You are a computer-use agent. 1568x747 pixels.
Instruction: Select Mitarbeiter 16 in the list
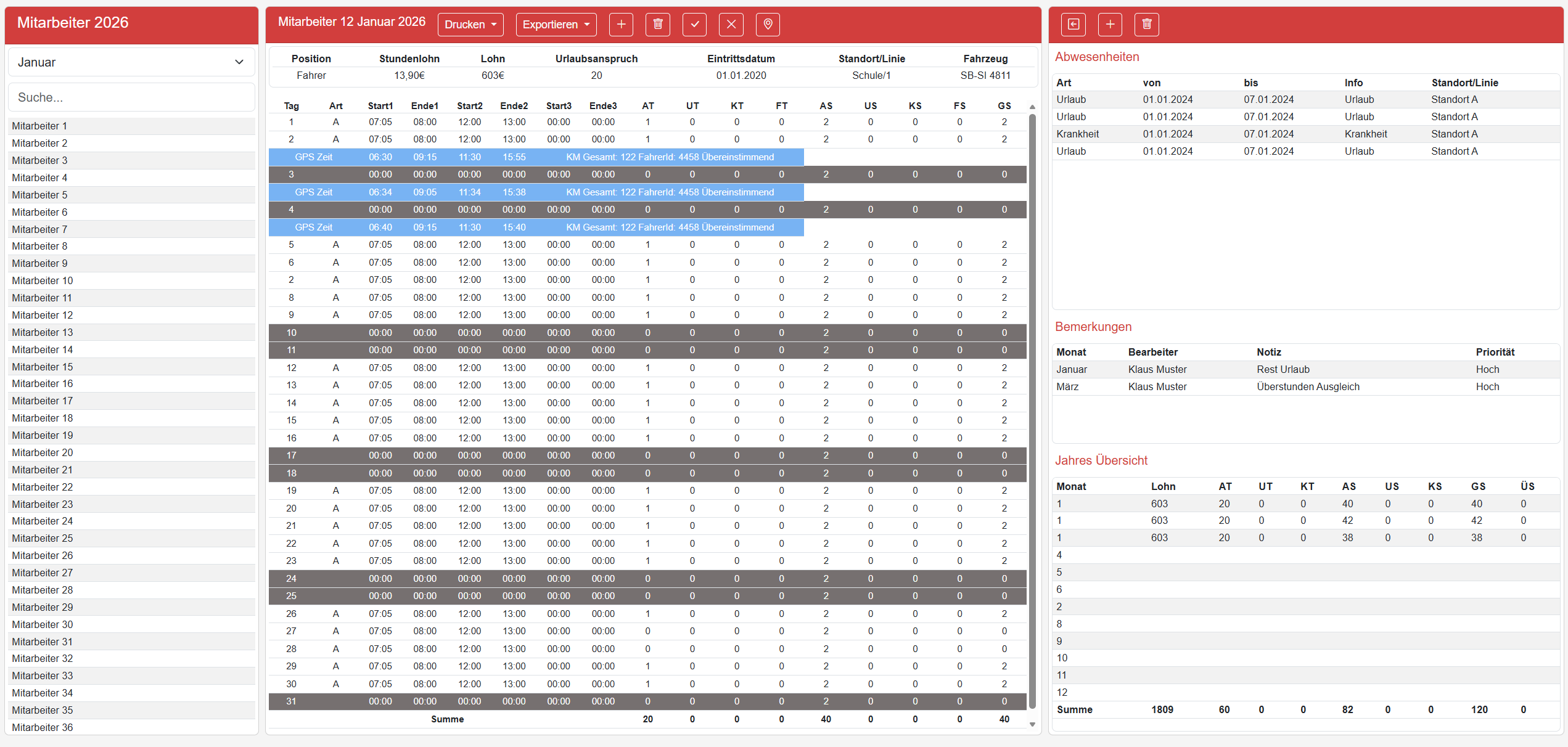tap(131, 383)
